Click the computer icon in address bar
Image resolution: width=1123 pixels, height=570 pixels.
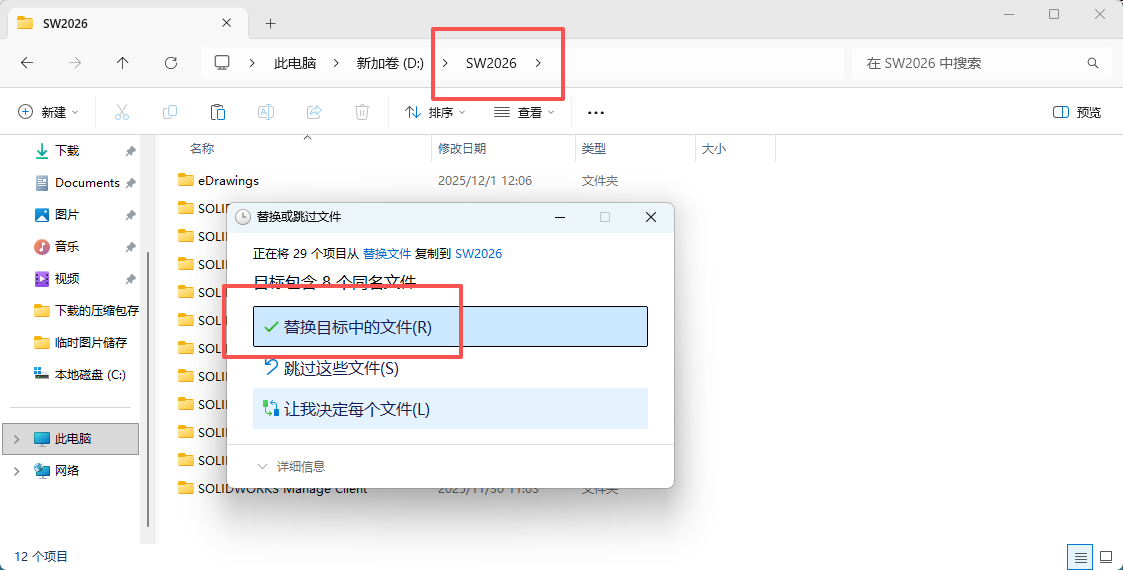pos(222,63)
